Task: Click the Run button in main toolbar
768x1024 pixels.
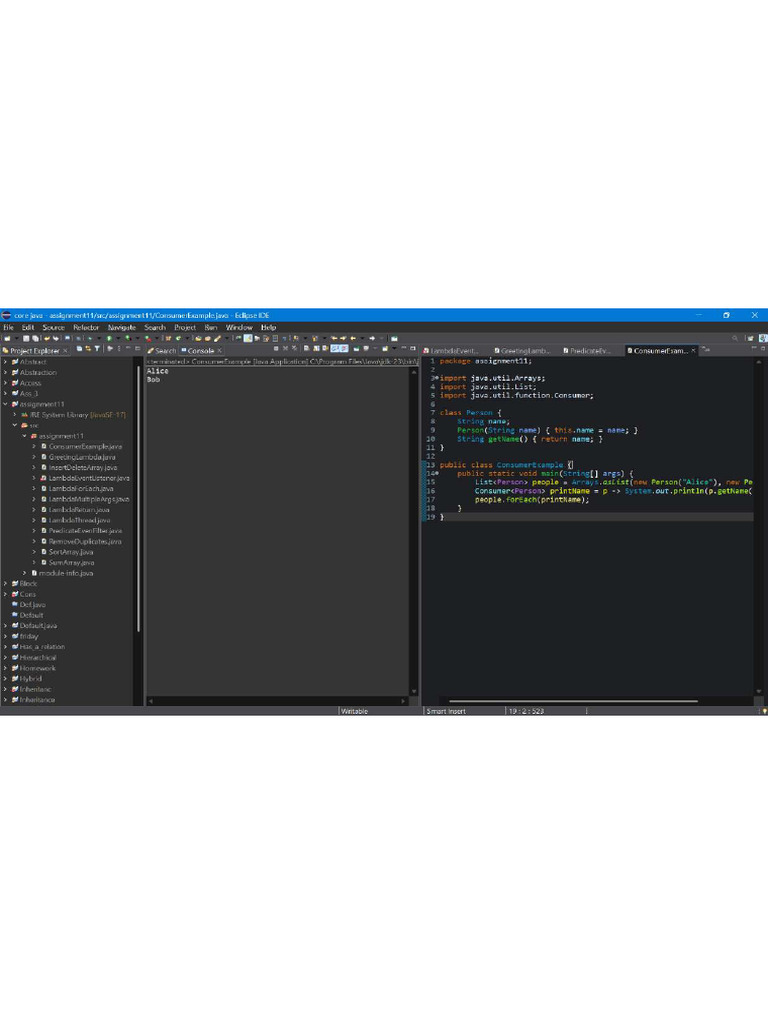Action: click(x=109, y=339)
